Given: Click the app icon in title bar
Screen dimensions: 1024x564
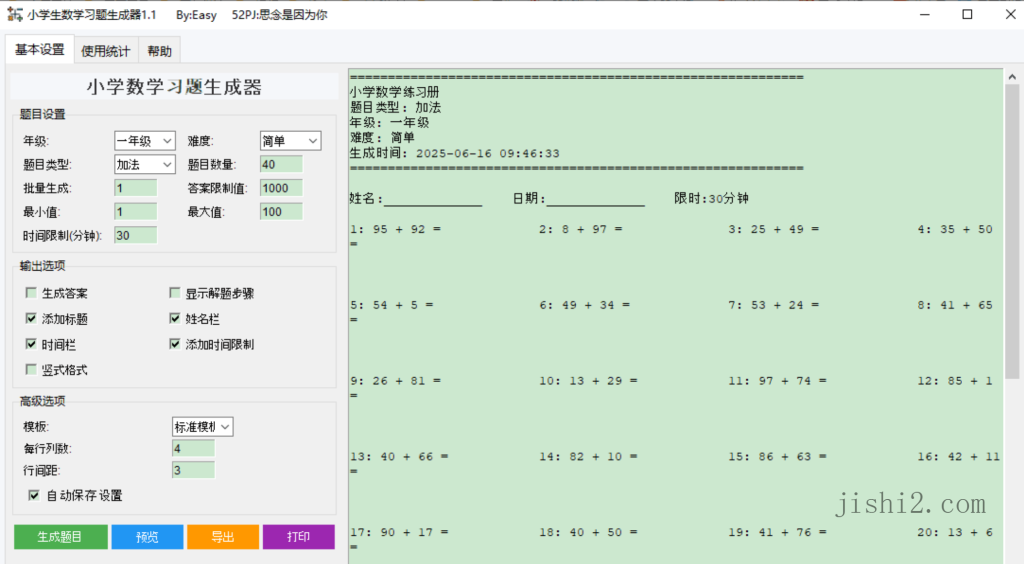Looking at the screenshot, I should [14, 14].
